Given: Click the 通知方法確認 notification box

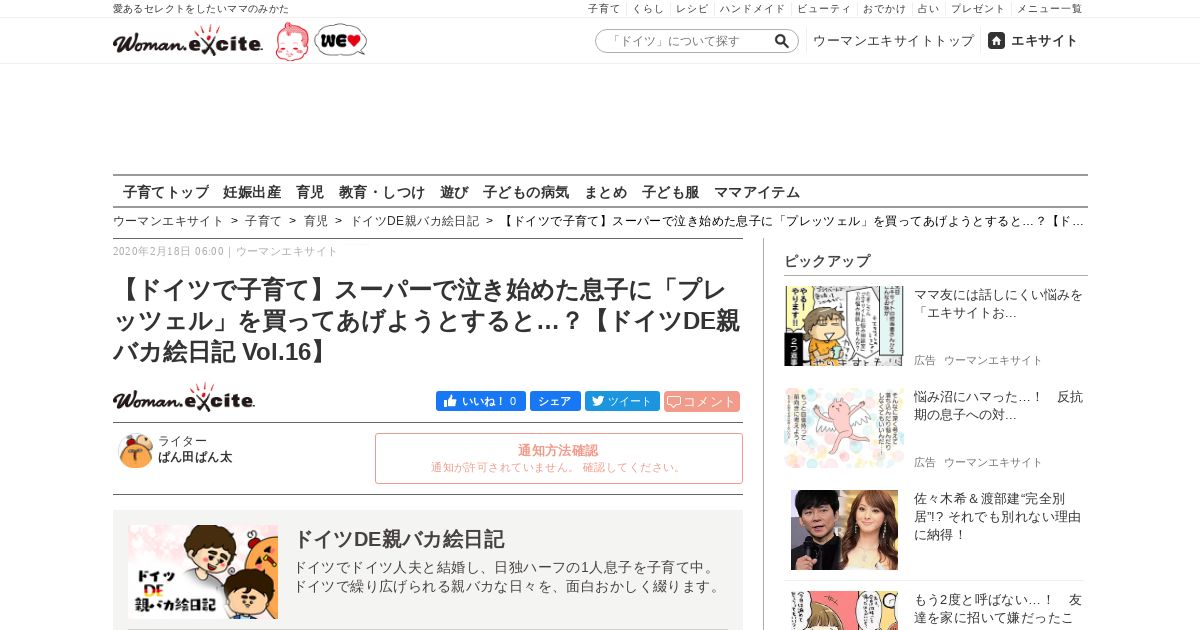Looking at the screenshot, I should (559, 458).
